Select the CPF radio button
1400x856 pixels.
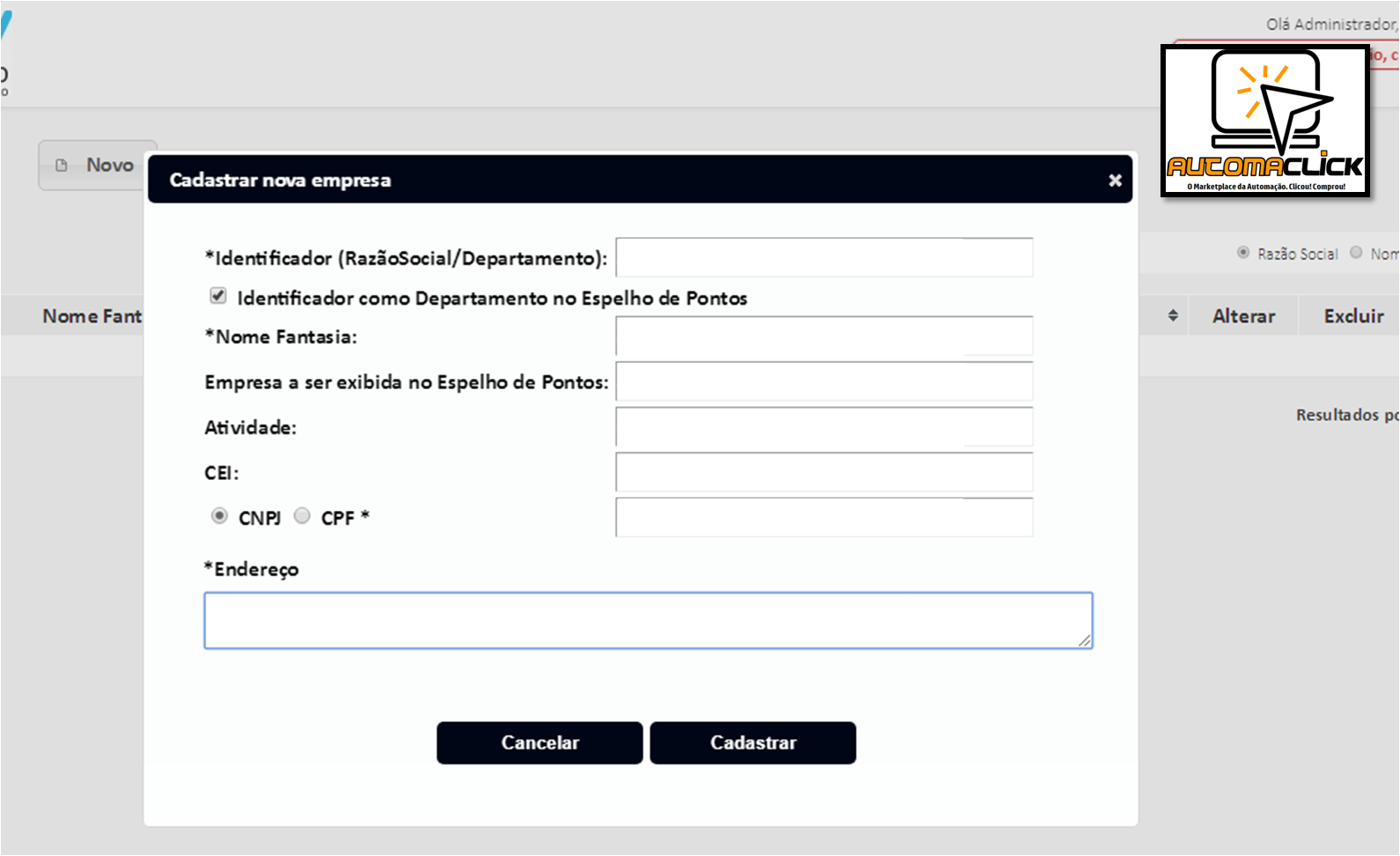click(x=302, y=516)
